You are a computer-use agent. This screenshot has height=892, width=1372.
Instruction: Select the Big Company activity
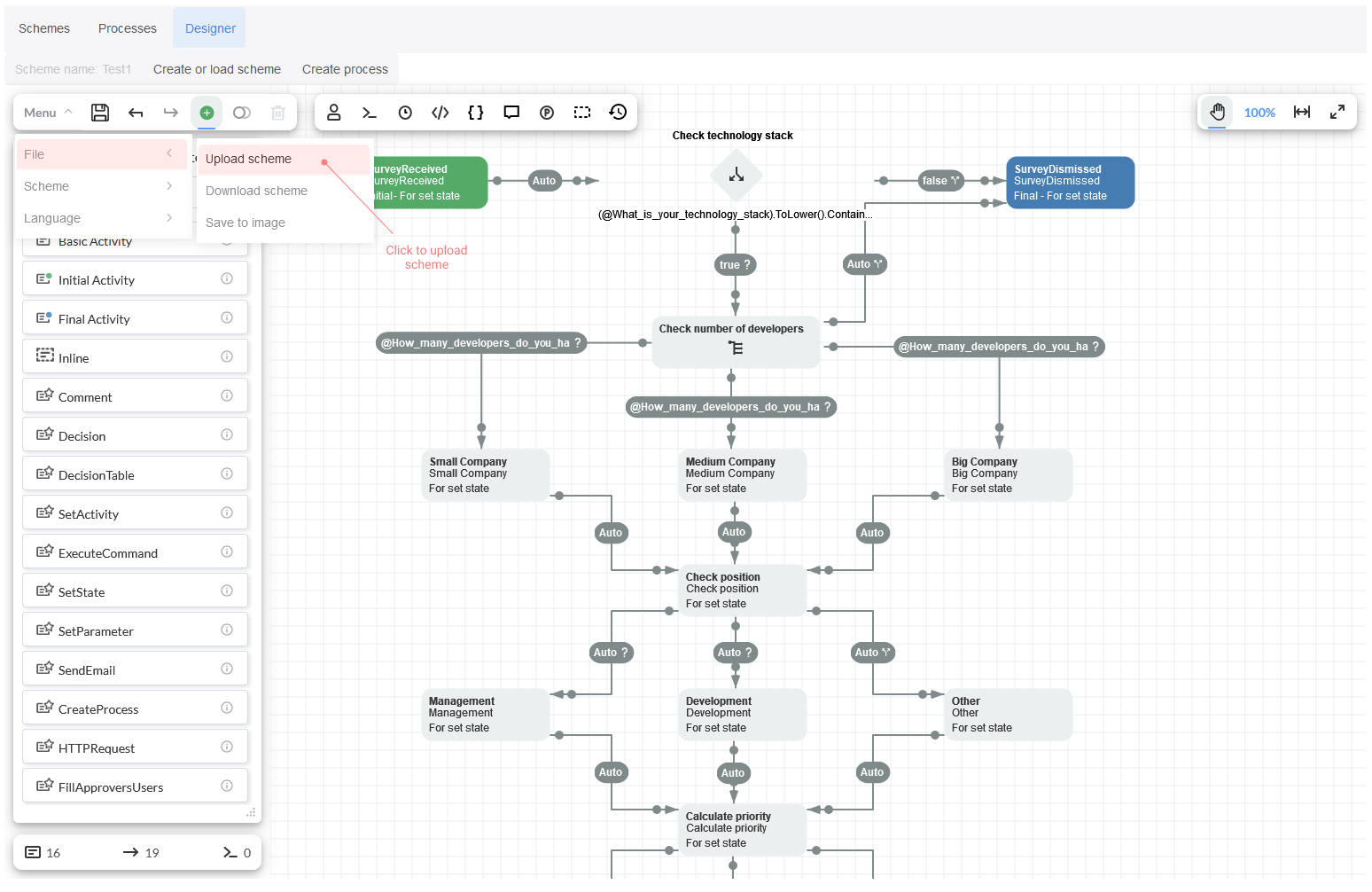tap(1009, 475)
